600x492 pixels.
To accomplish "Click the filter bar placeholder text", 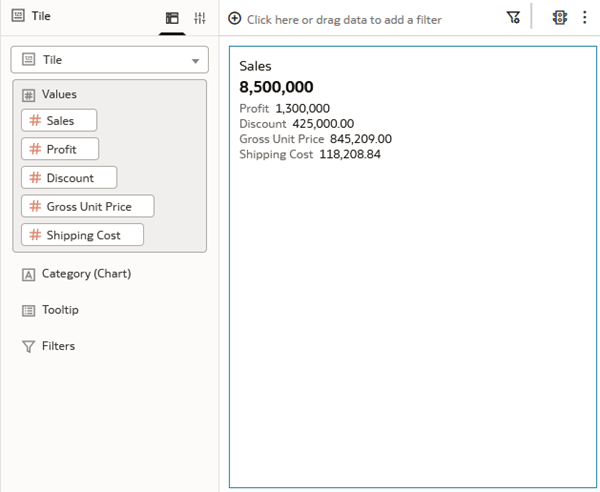I will tap(344, 20).
